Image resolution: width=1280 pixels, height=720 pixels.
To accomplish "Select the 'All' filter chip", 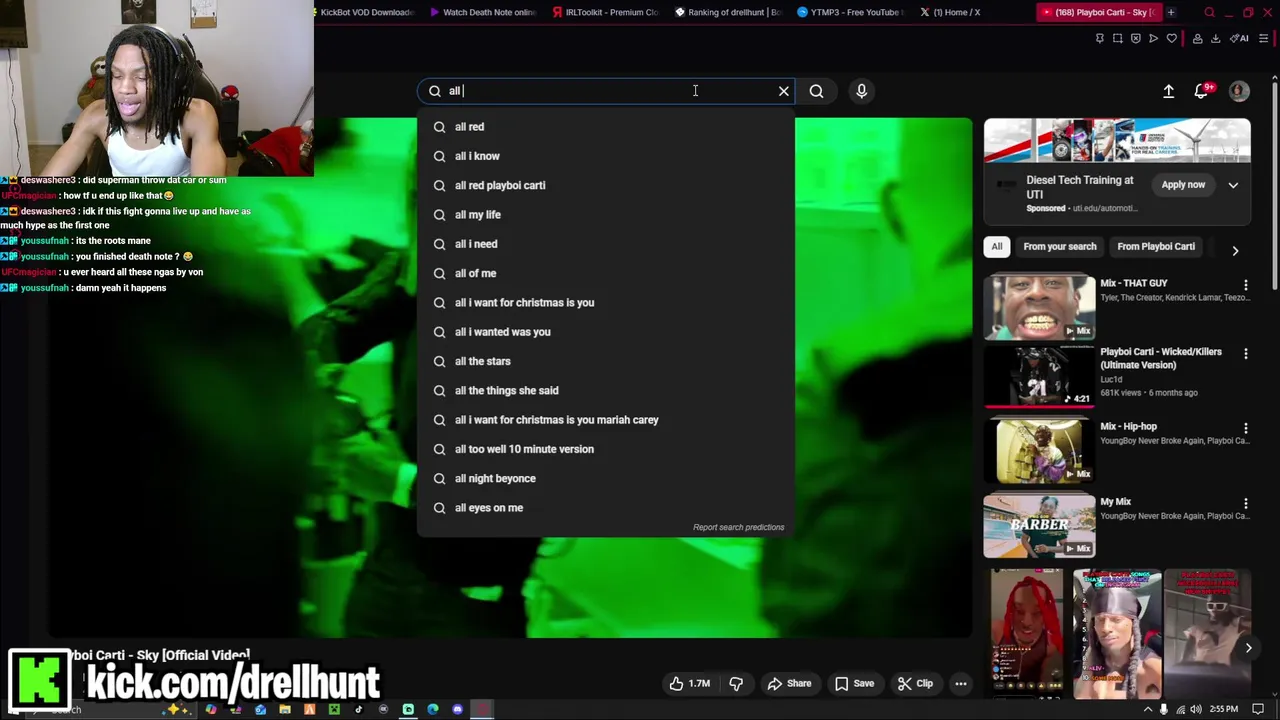I will click(997, 247).
